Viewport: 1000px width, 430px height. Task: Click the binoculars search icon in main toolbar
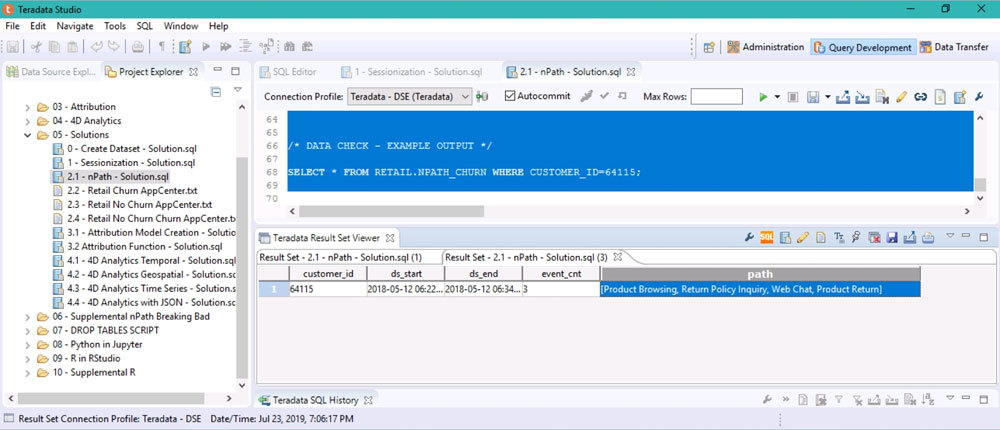click(289, 47)
